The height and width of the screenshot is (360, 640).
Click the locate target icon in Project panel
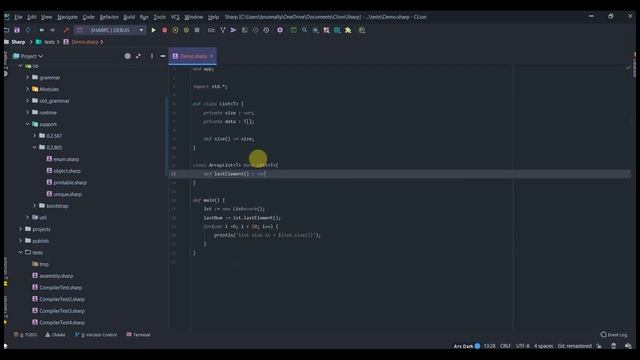(128, 56)
